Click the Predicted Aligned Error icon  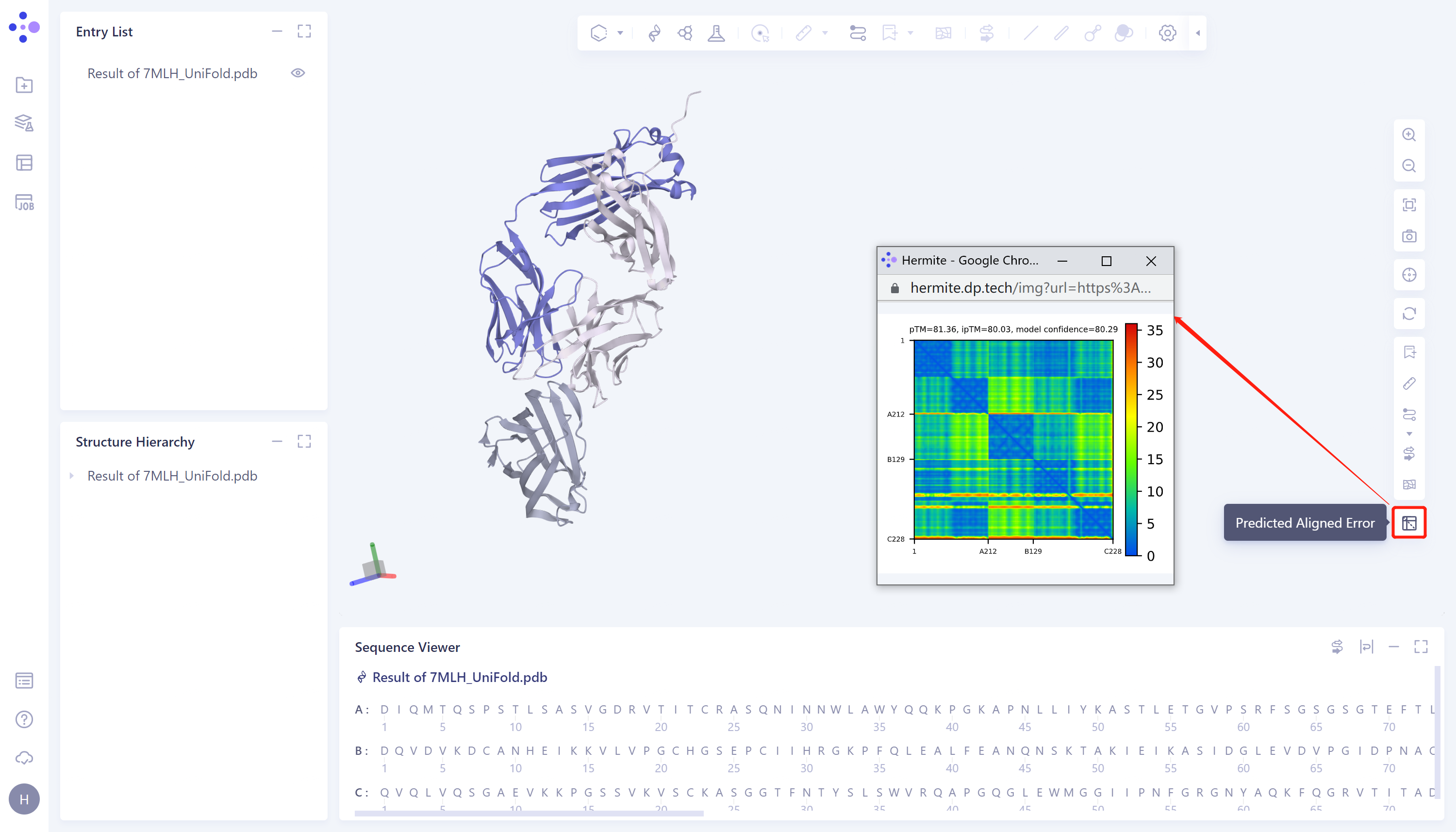(1408, 523)
